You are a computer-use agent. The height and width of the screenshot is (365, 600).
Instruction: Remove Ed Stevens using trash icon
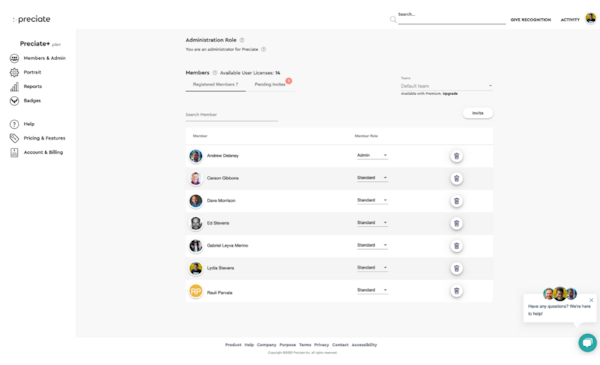[x=456, y=223]
